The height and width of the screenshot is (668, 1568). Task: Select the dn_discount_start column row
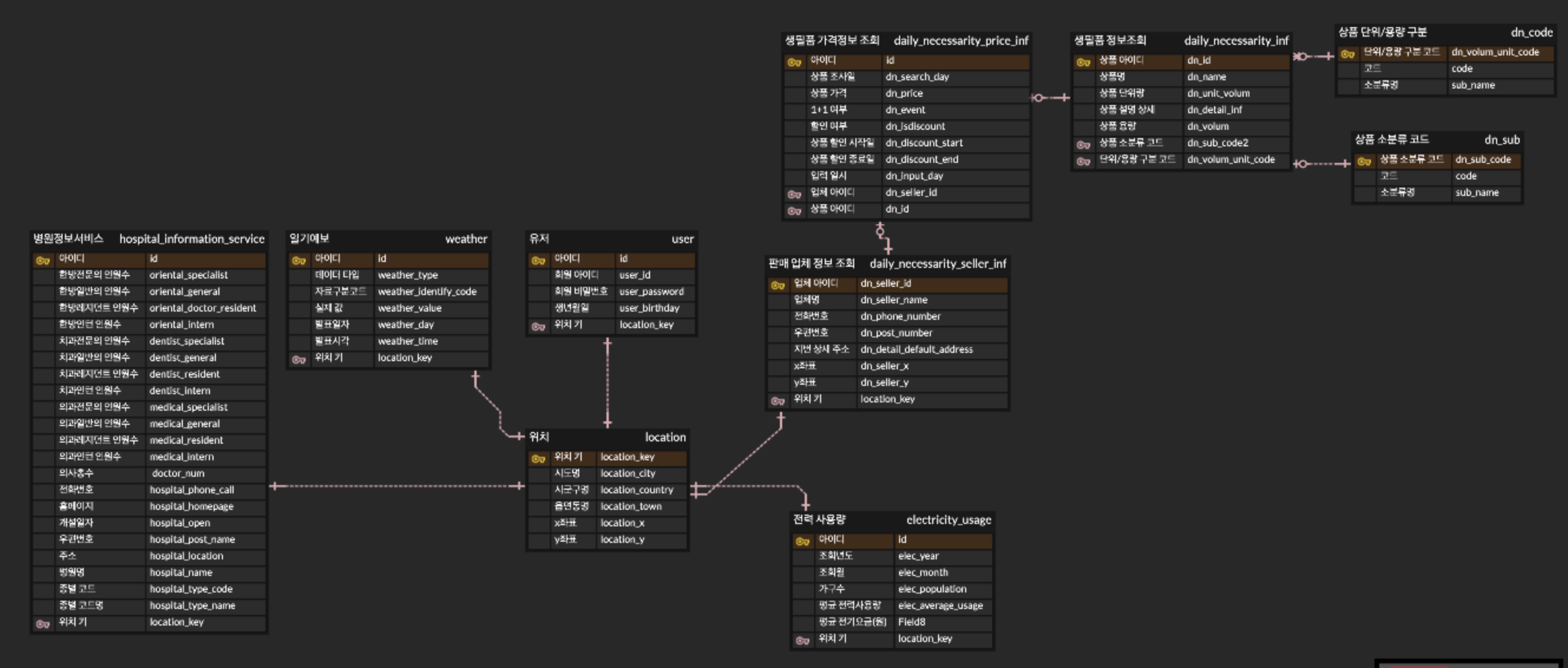(x=924, y=143)
